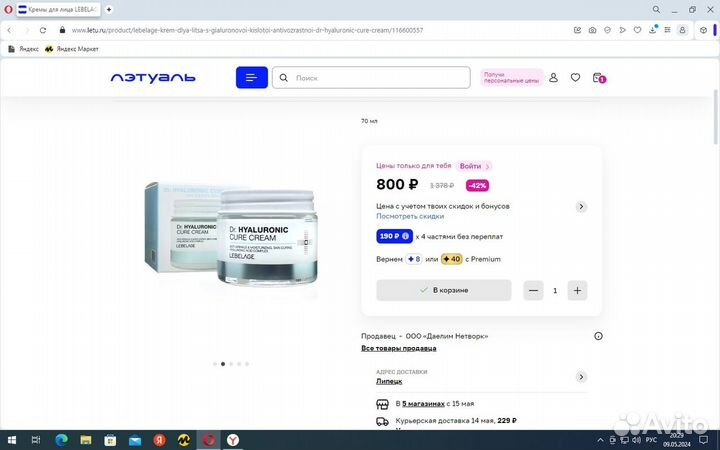Decrease quantity with minus button
The image size is (720, 450).
[533, 290]
